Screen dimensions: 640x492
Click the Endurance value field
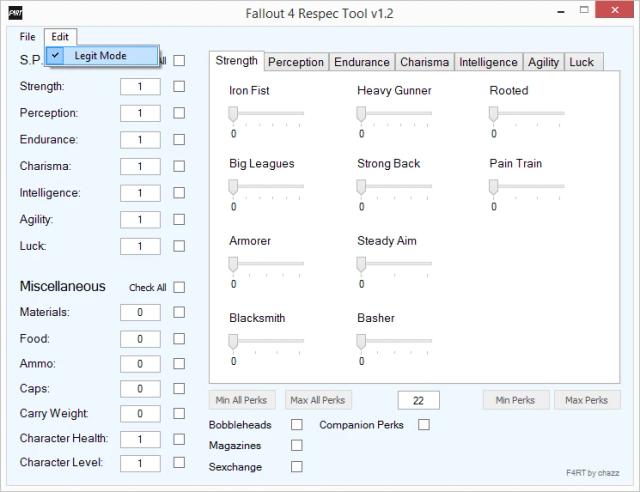140,140
